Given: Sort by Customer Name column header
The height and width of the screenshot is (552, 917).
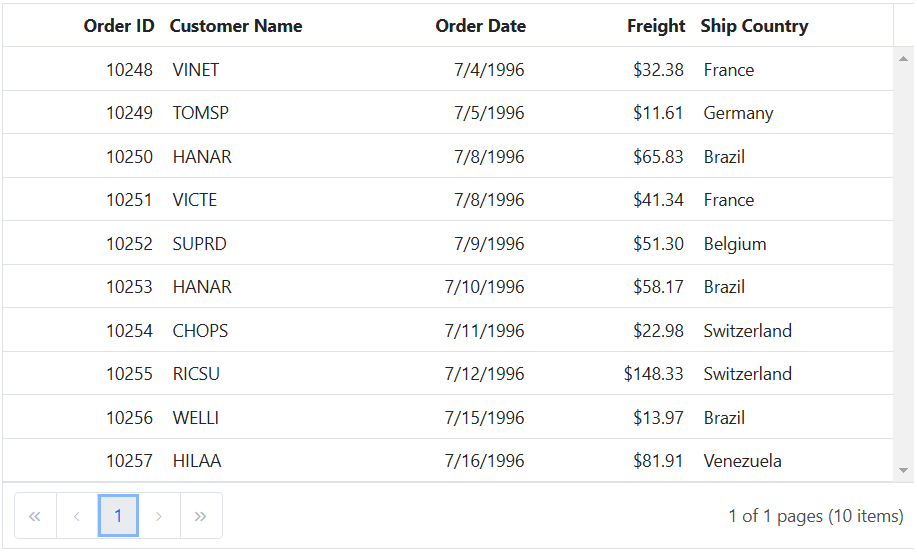Looking at the screenshot, I should pyautogui.click(x=236, y=26).
